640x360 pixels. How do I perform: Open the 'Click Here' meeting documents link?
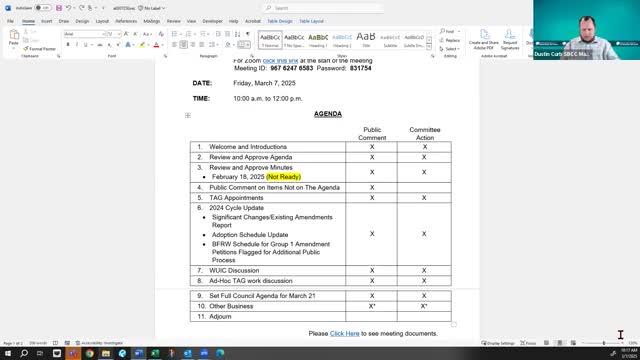tap(344, 333)
